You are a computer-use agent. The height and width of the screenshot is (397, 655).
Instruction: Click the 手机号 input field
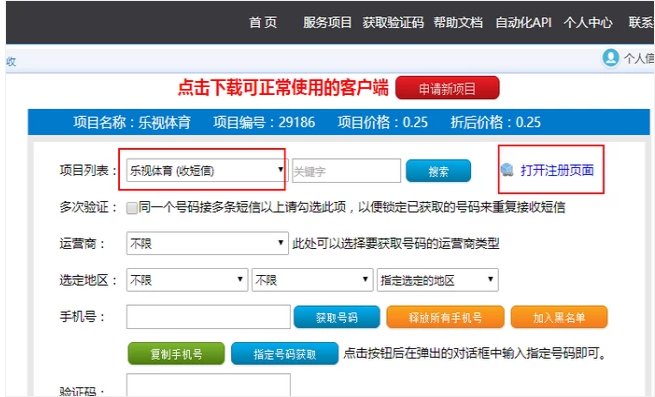(x=208, y=317)
